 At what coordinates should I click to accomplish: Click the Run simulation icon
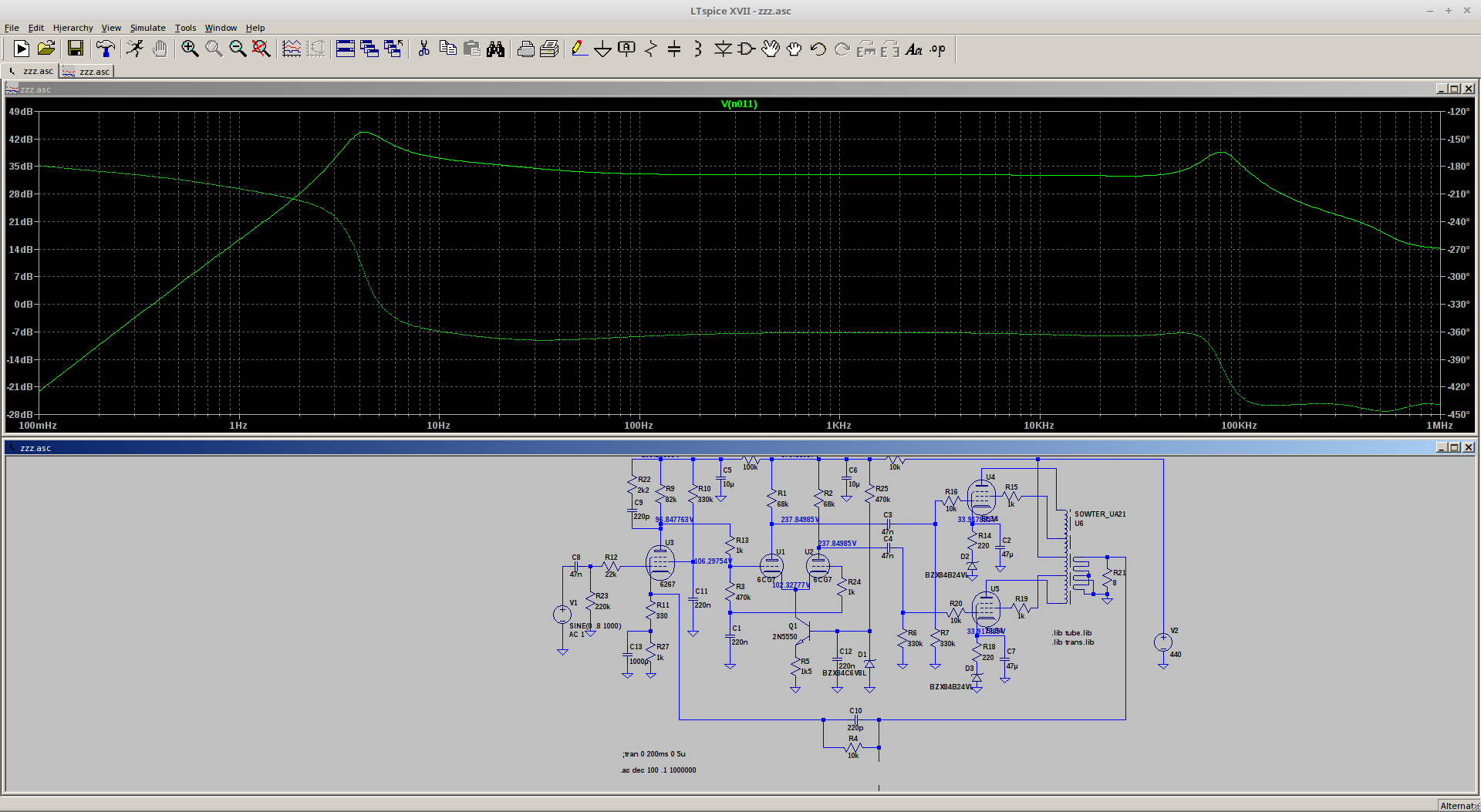click(x=21, y=49)
